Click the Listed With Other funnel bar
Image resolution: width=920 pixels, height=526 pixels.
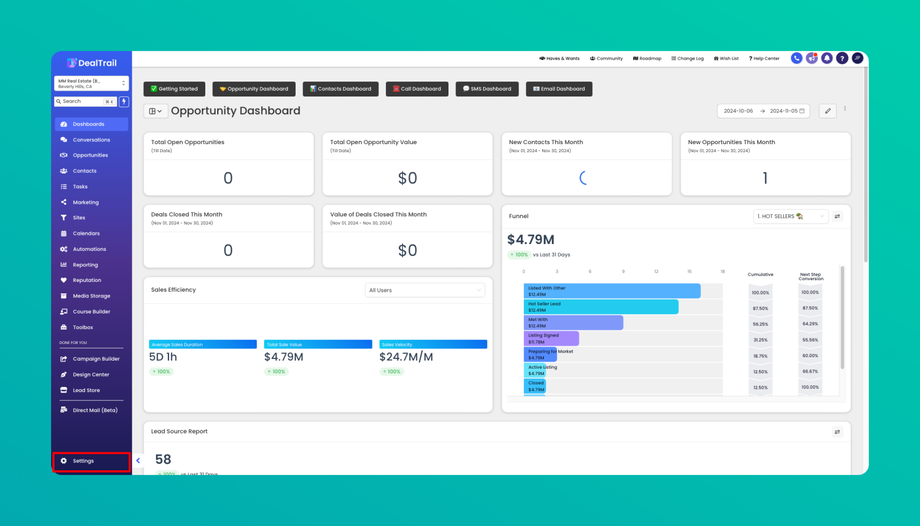612,291
